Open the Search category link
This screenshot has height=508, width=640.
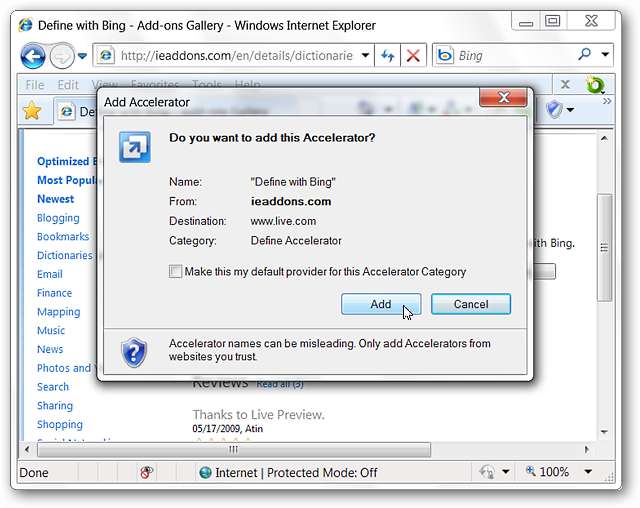(x=53, y=387)
